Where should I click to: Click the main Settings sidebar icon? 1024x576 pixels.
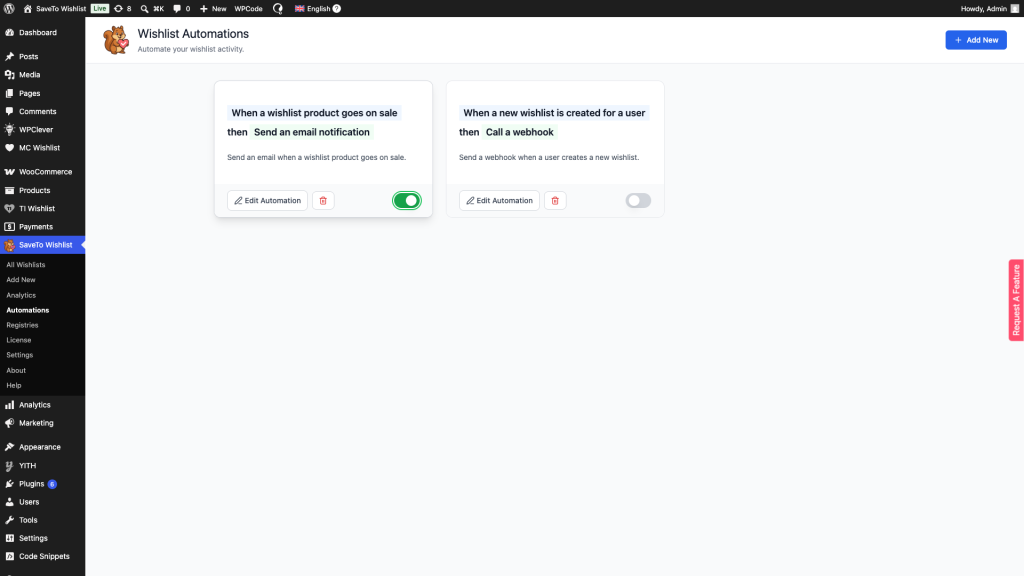point(9,538)
